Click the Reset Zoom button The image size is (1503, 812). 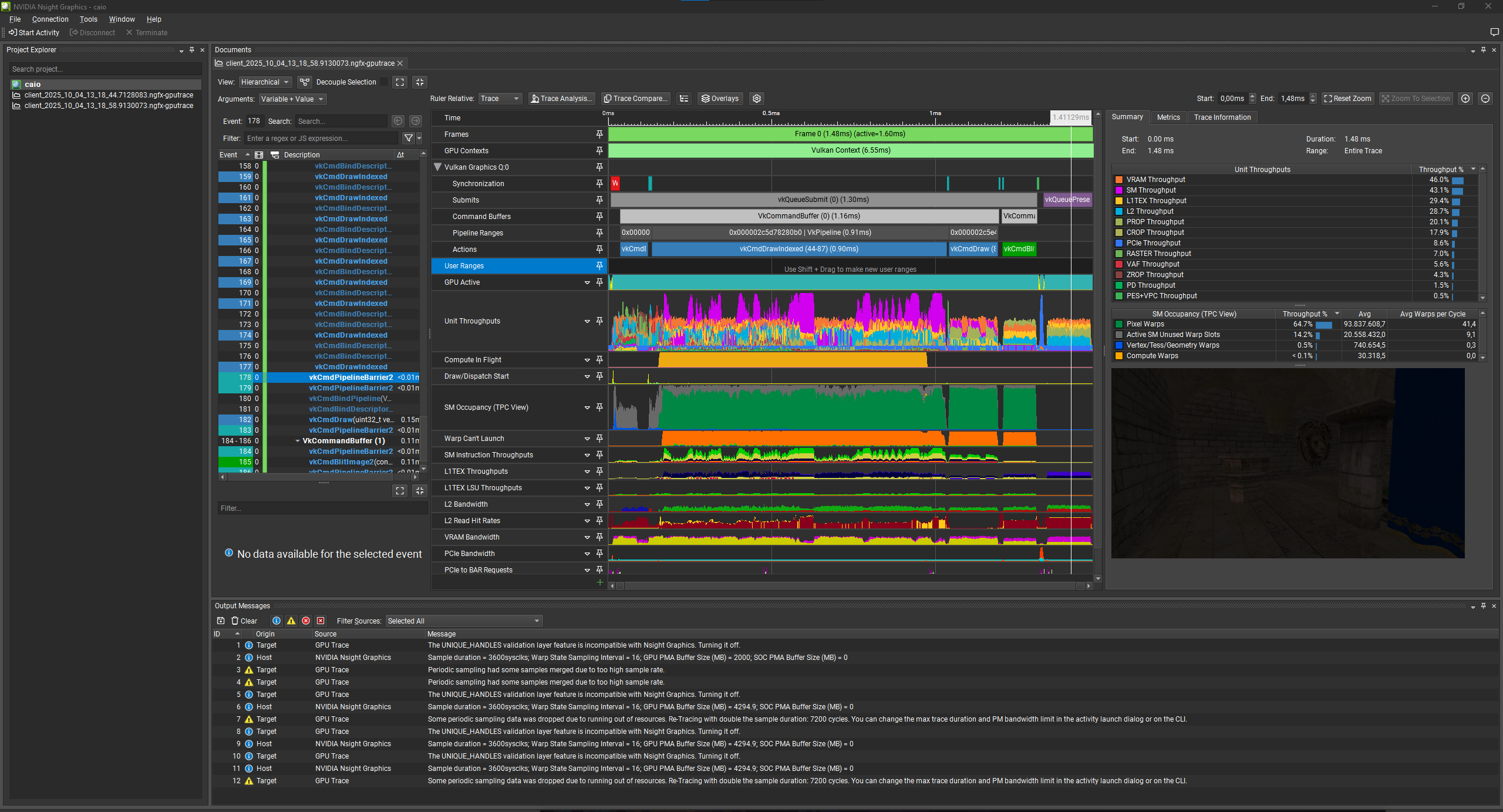pyautogui.click(x=1347, y=99)
